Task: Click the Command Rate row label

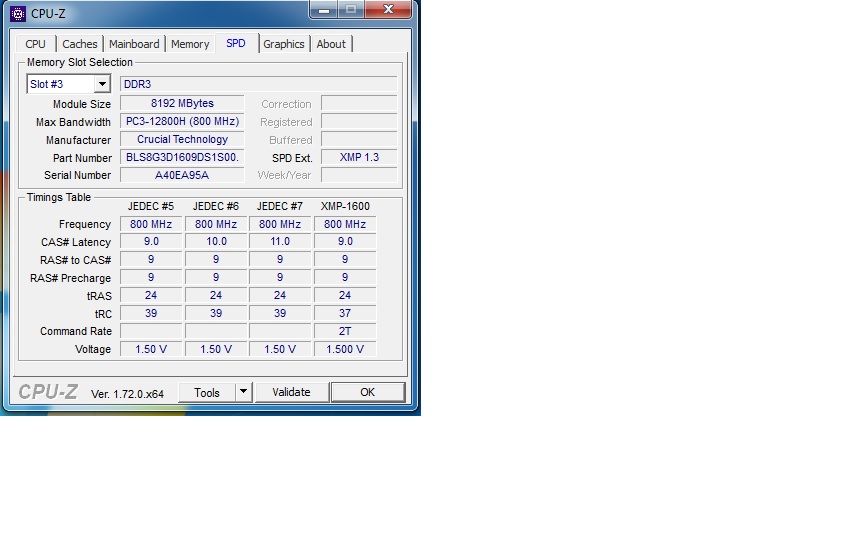Action: click(76, 331)
